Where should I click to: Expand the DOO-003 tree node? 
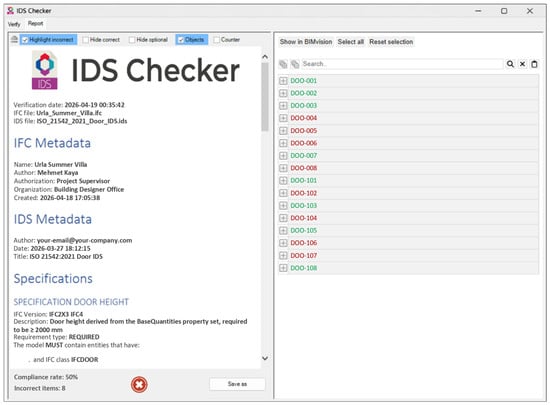click(x=283, y=106)
